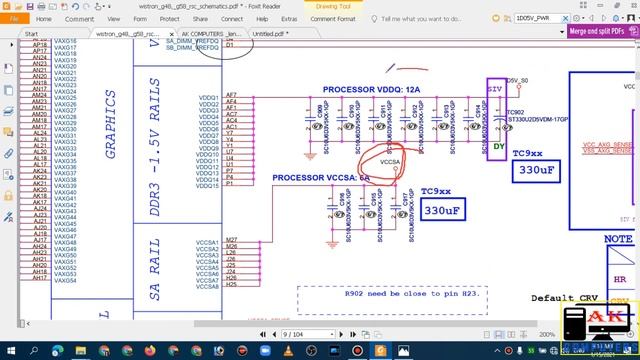Click the 200% zoom level value
640x360 pixels.
[x=547, y=335]
